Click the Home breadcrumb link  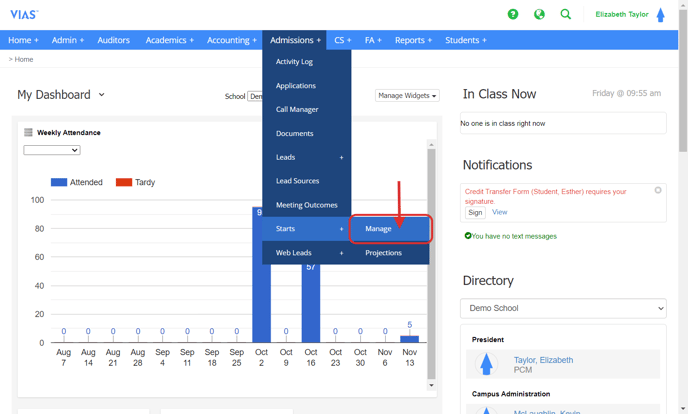[x=23, y=59]
